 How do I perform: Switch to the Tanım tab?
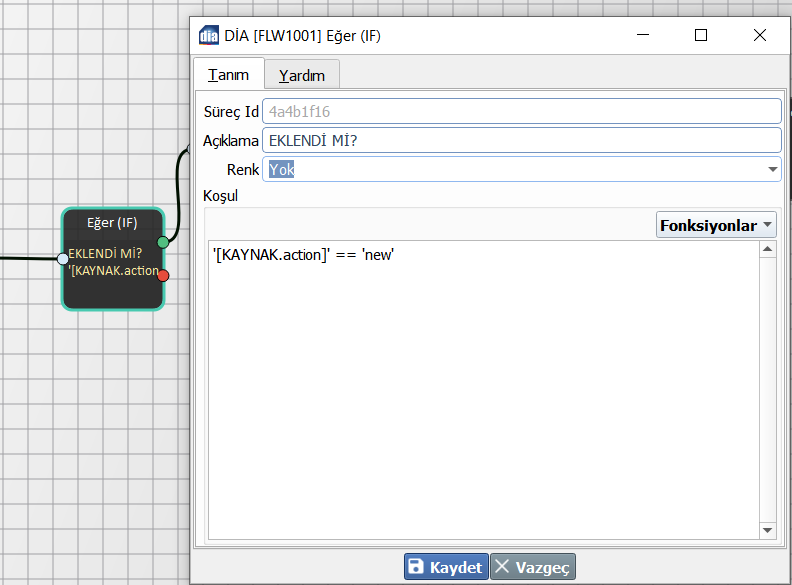click(228, 75)
